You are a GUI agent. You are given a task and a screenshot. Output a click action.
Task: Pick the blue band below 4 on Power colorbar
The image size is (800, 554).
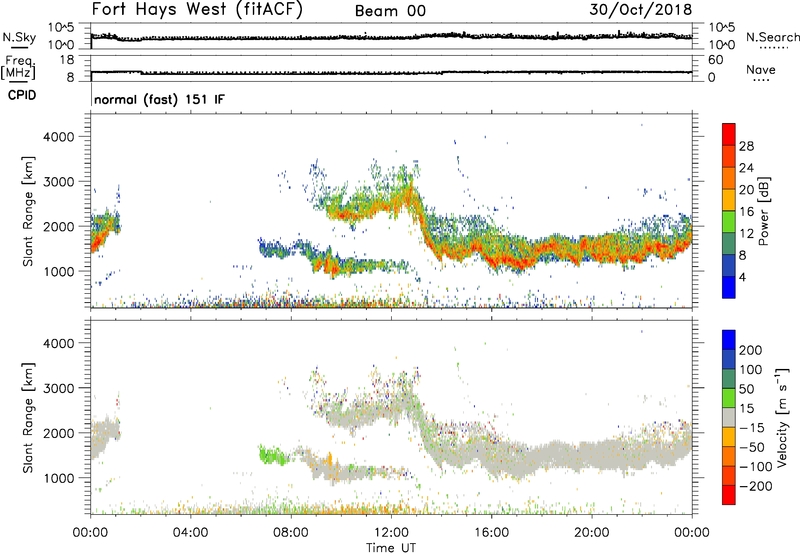[729, 287]
